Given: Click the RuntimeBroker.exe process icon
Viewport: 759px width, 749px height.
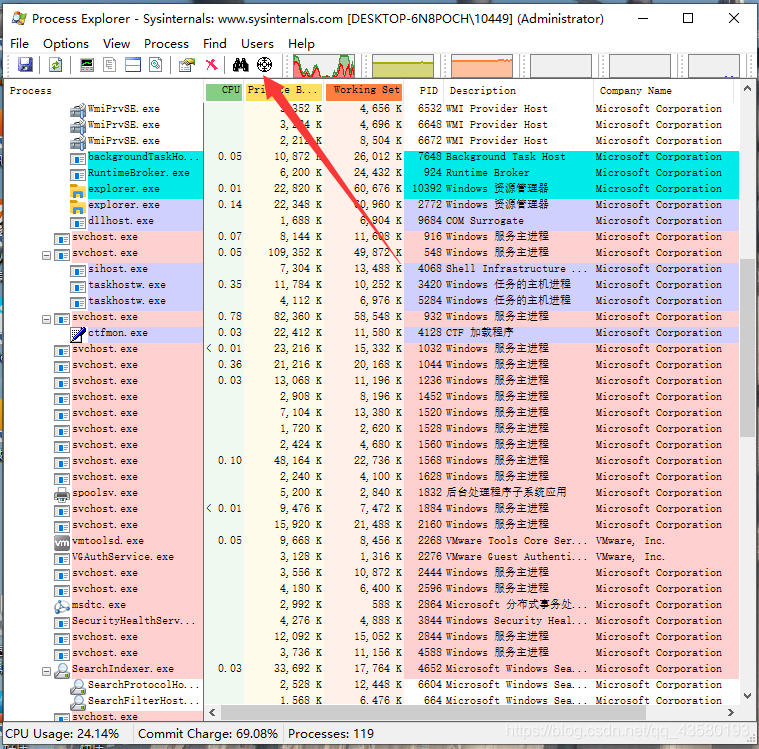Looking at the screenshot, I should [x=77, y=174].
